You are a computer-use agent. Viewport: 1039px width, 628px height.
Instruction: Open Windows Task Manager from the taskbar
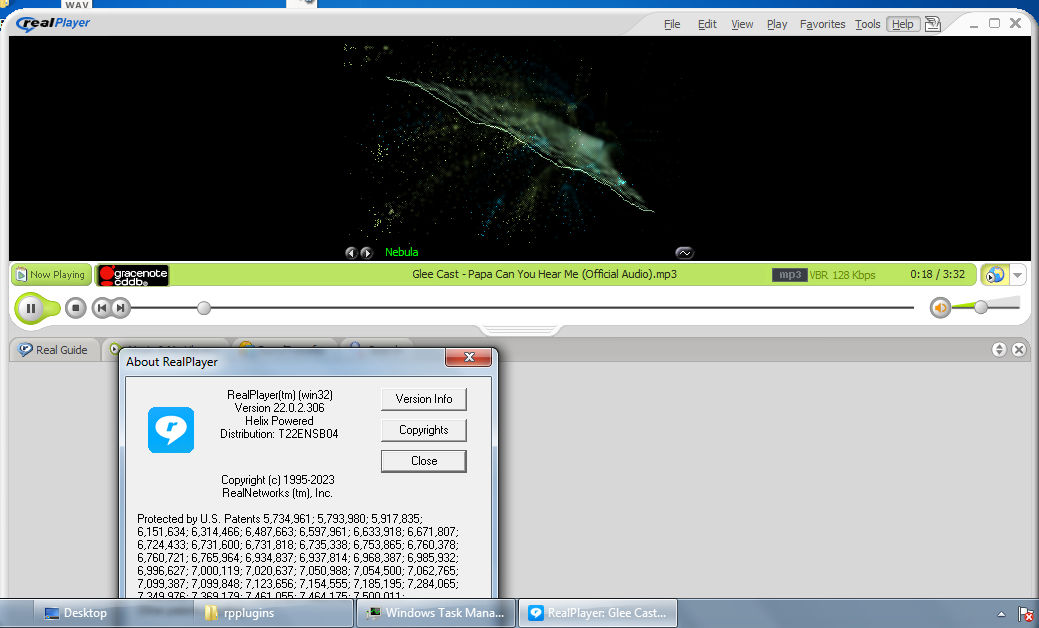(435, 612)
